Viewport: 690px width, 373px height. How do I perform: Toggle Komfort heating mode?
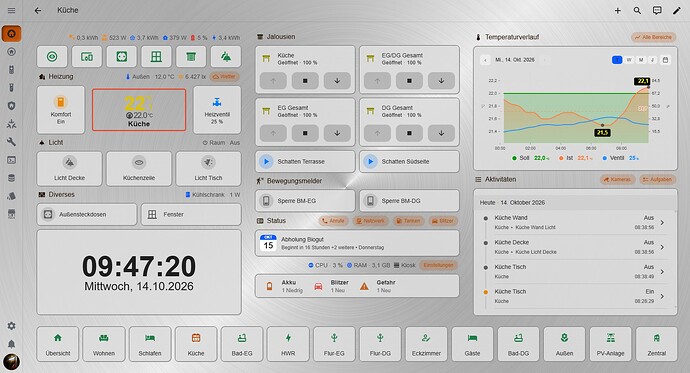(61, 110)
